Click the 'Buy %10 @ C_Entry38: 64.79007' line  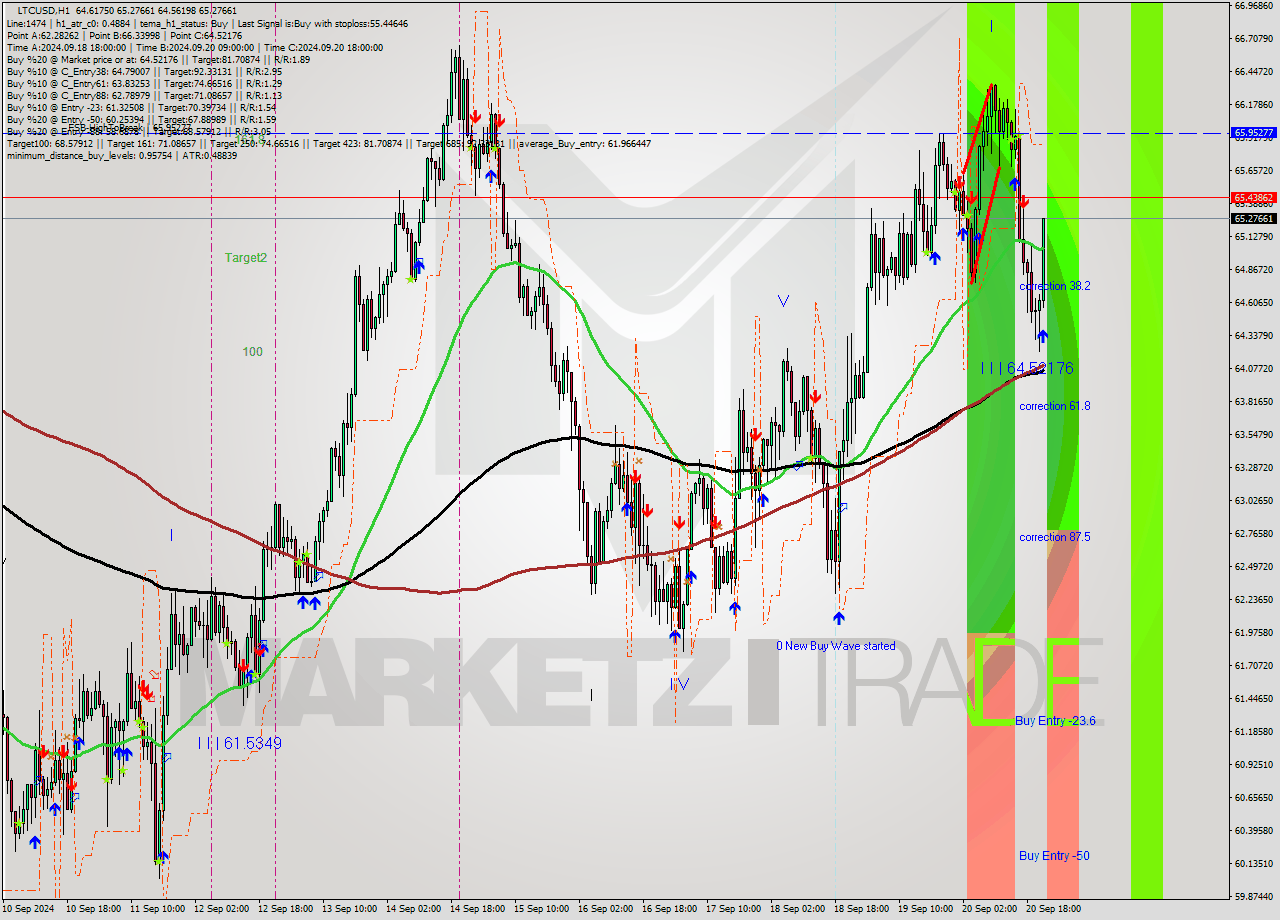click(144, 71)
